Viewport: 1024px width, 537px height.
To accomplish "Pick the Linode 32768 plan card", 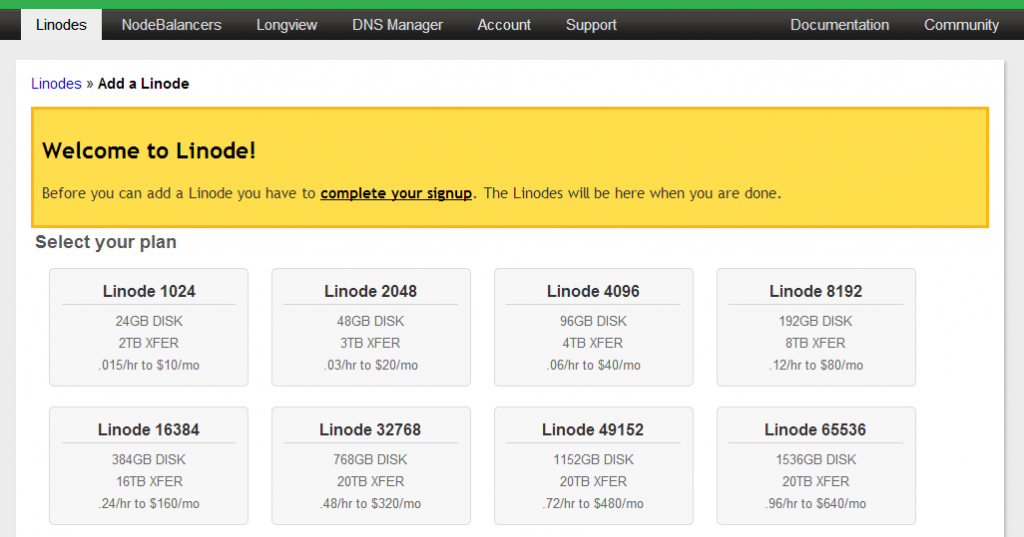I will (371, 466).
